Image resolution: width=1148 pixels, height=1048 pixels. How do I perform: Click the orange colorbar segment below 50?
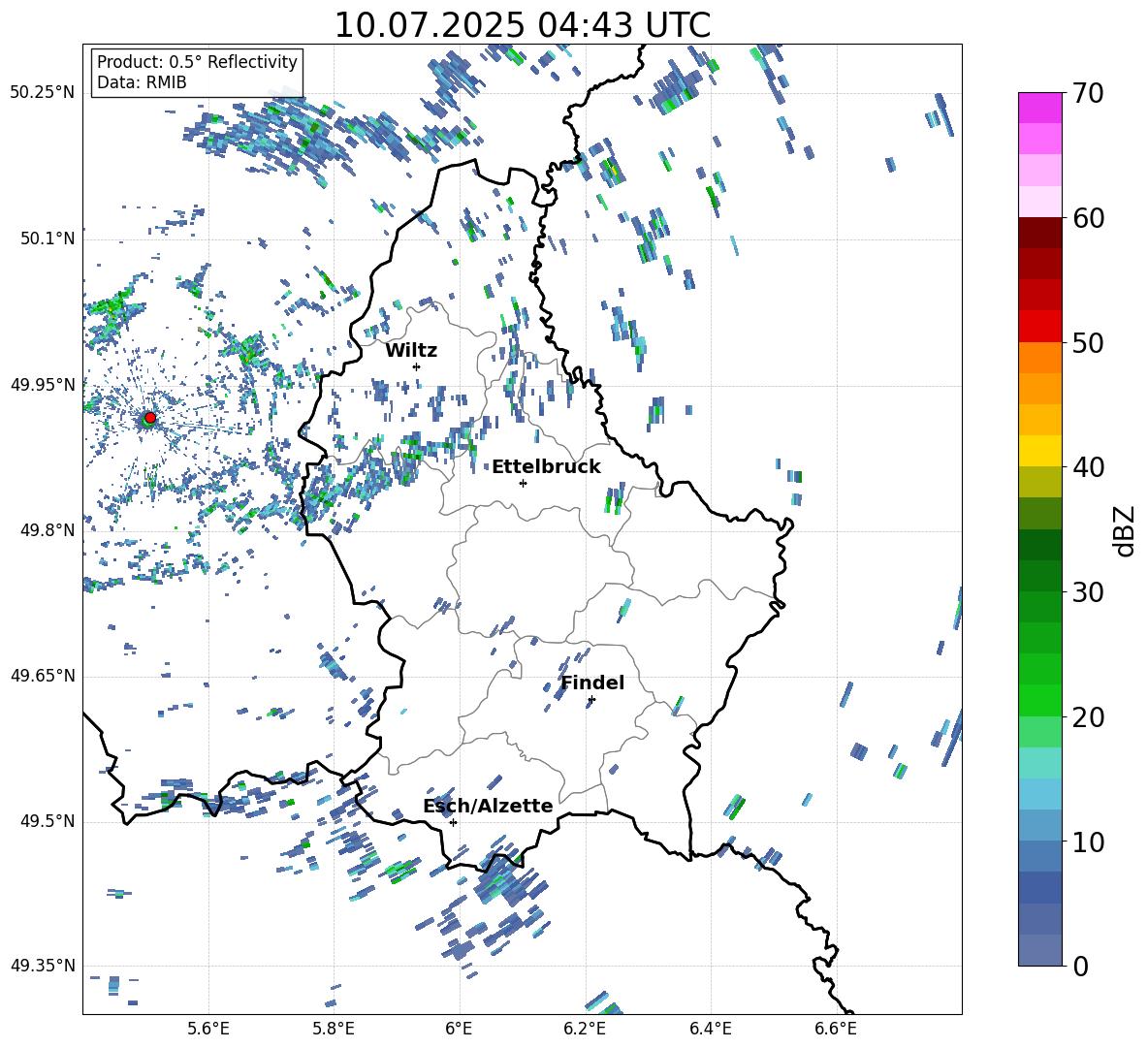point(1040,358)
